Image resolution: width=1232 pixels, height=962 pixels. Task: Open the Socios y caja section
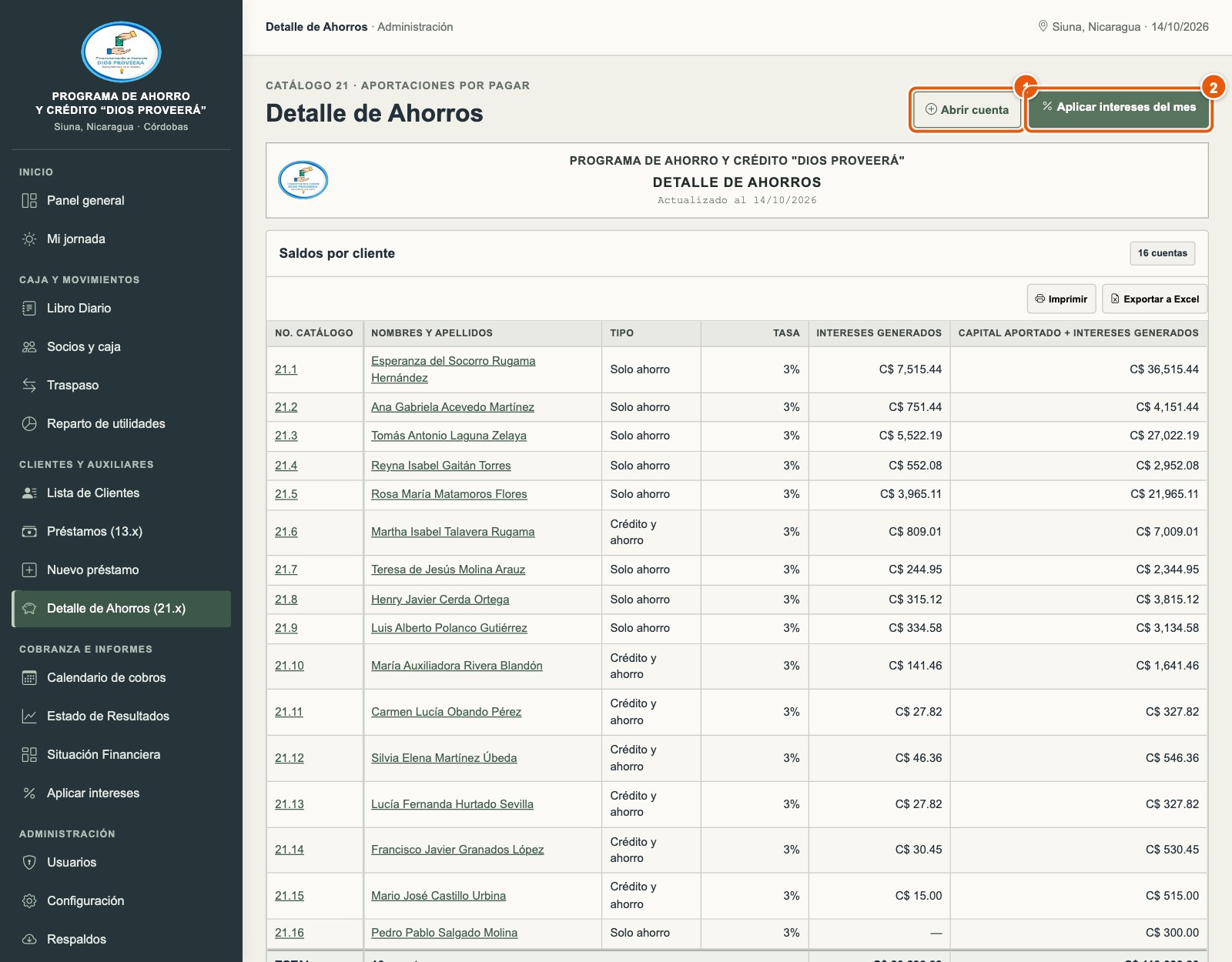[x=122, y=347]
